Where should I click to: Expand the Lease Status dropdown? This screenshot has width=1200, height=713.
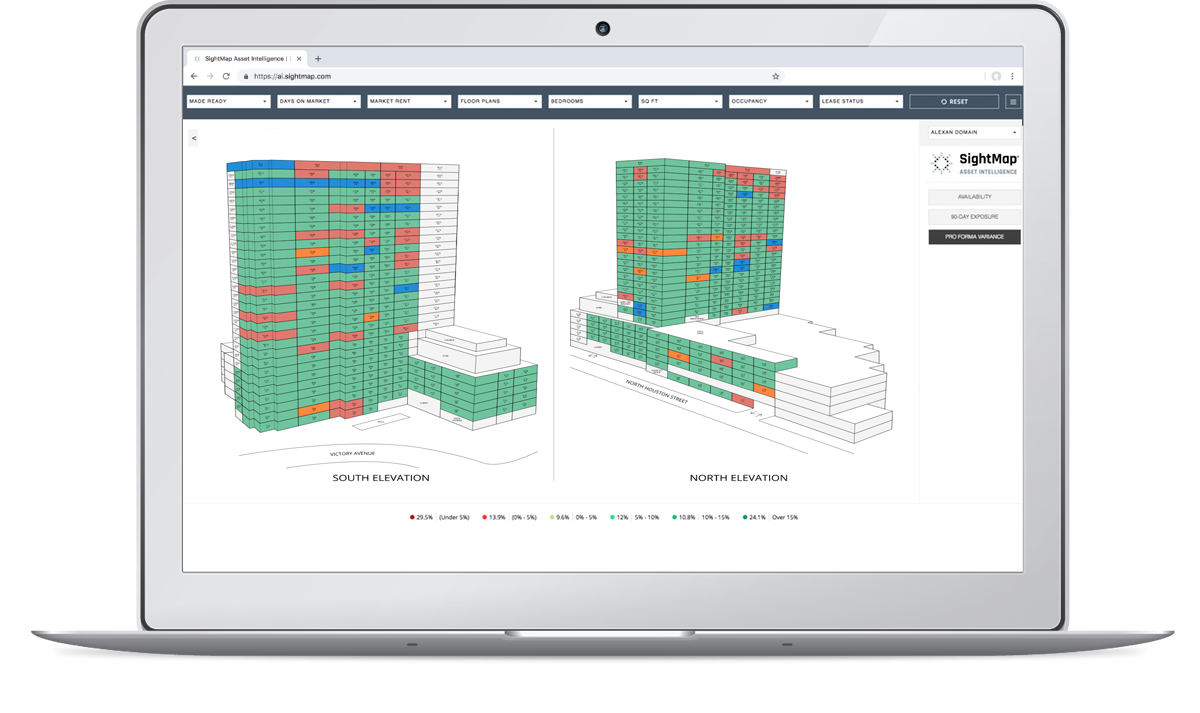click(860, 102)
